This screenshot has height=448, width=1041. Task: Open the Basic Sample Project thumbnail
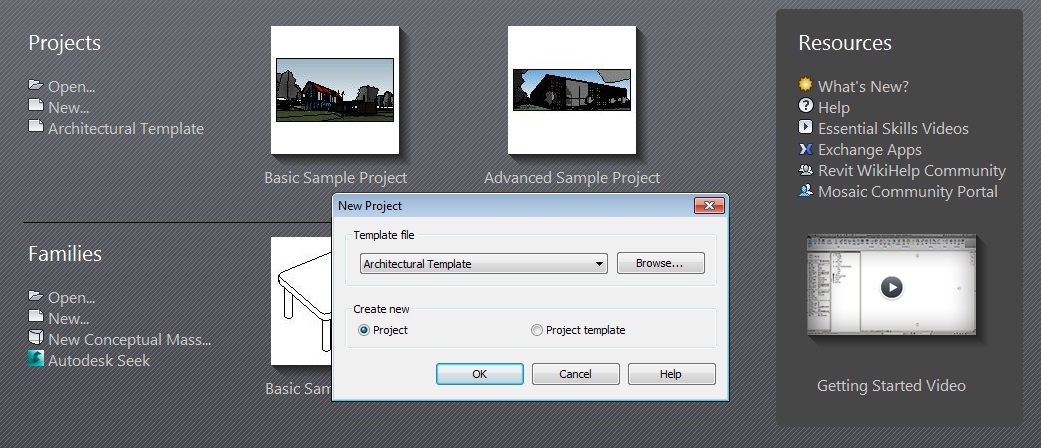(335, 90)
